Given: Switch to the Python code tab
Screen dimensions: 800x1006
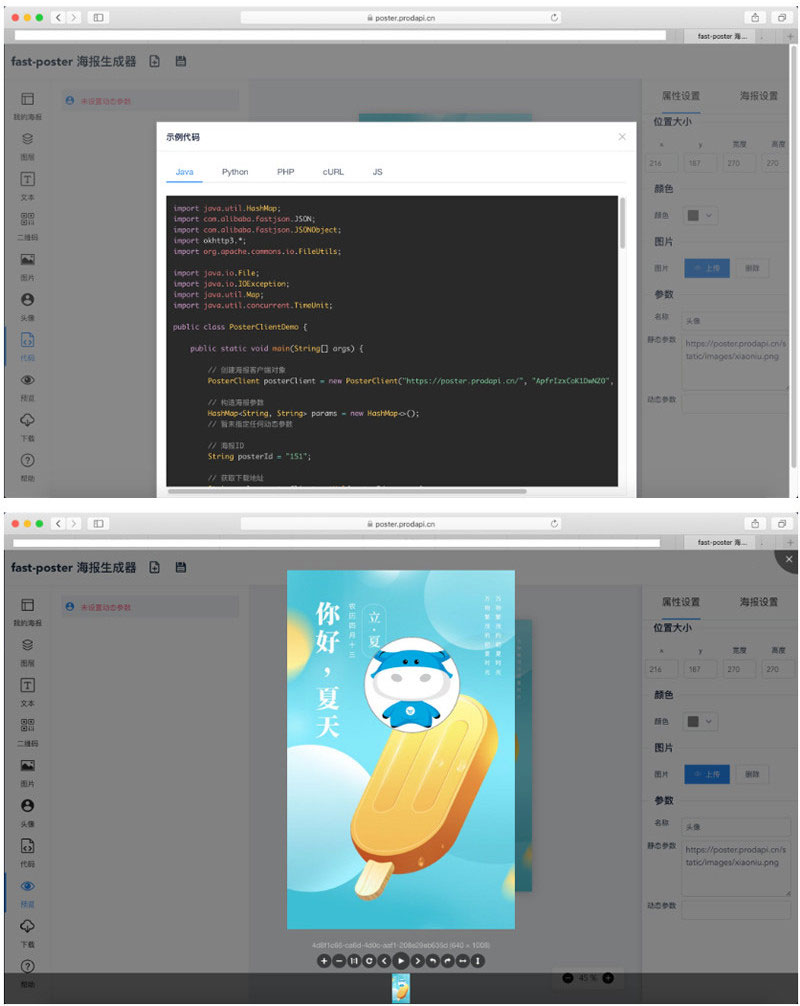Looking at the screenshot, I should 234,172.
